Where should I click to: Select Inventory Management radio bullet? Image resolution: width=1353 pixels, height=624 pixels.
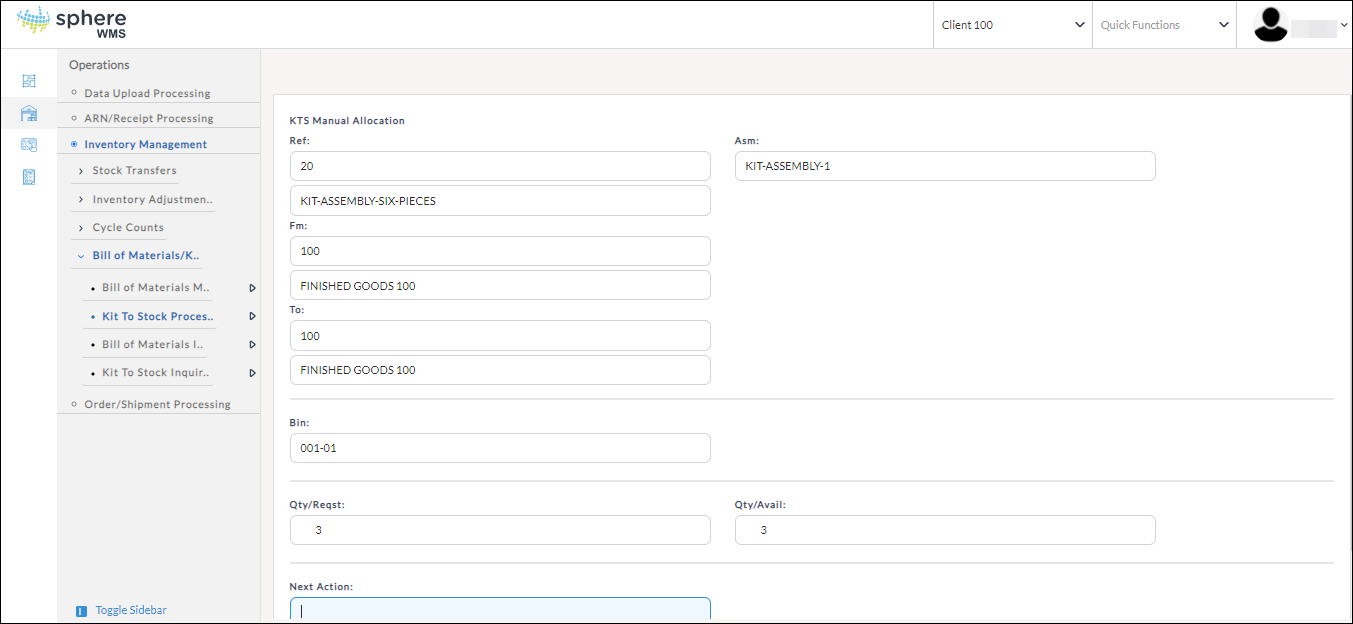point(74,144)
